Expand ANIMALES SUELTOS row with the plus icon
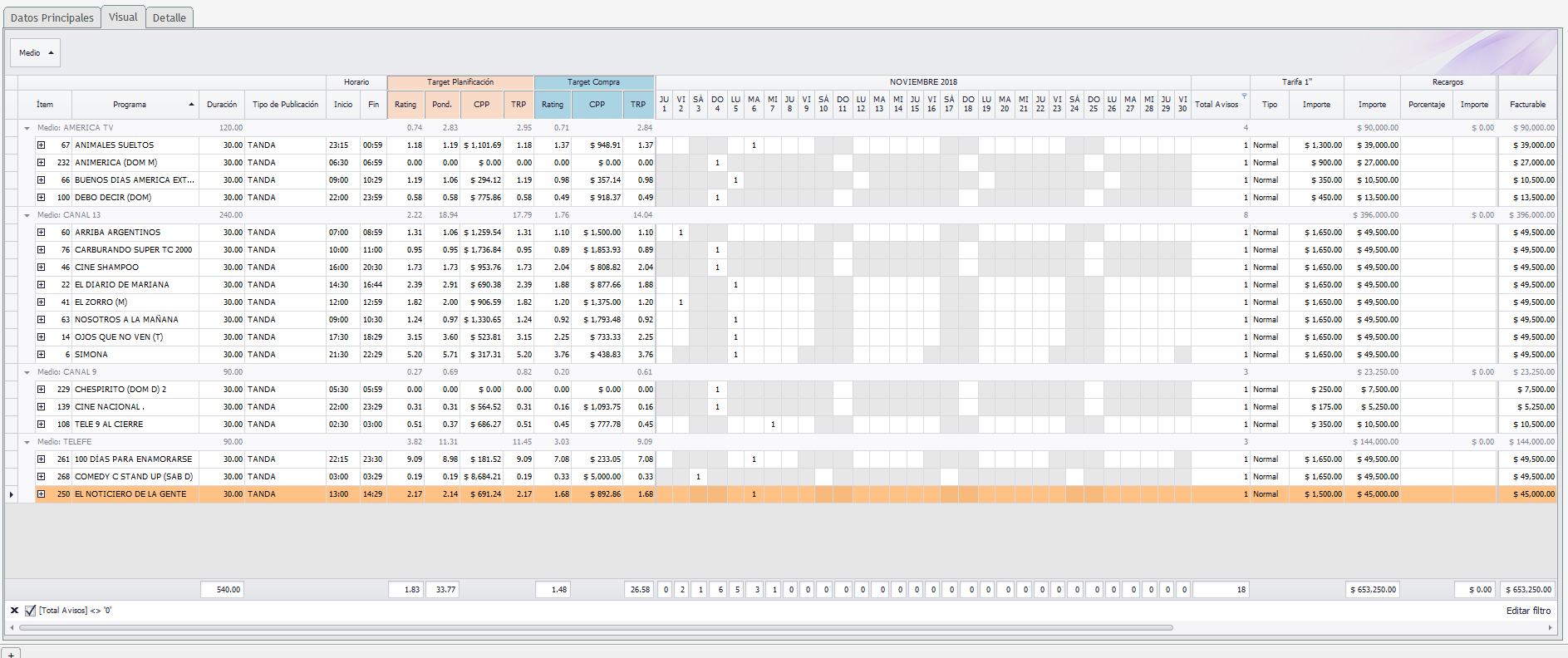Screen dimensions: 1568x658 point(41,145)
